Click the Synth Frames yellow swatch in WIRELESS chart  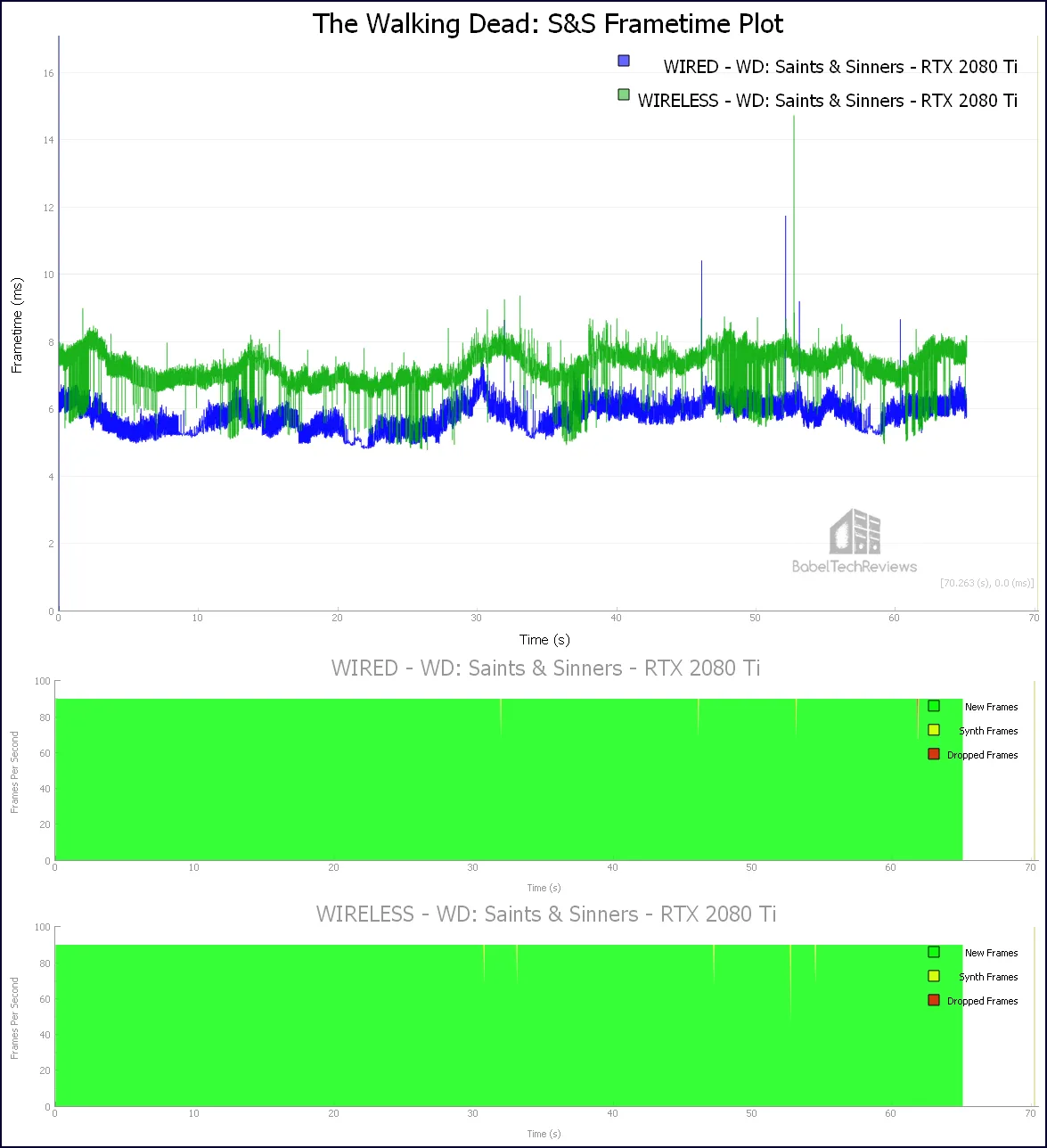(934, 976)
